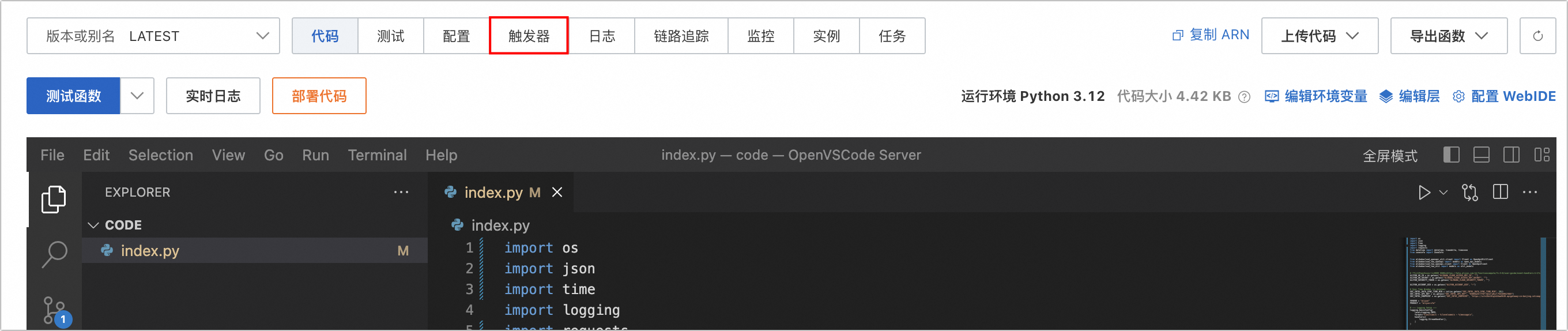Open 导出函数 dropdown

1449,36
